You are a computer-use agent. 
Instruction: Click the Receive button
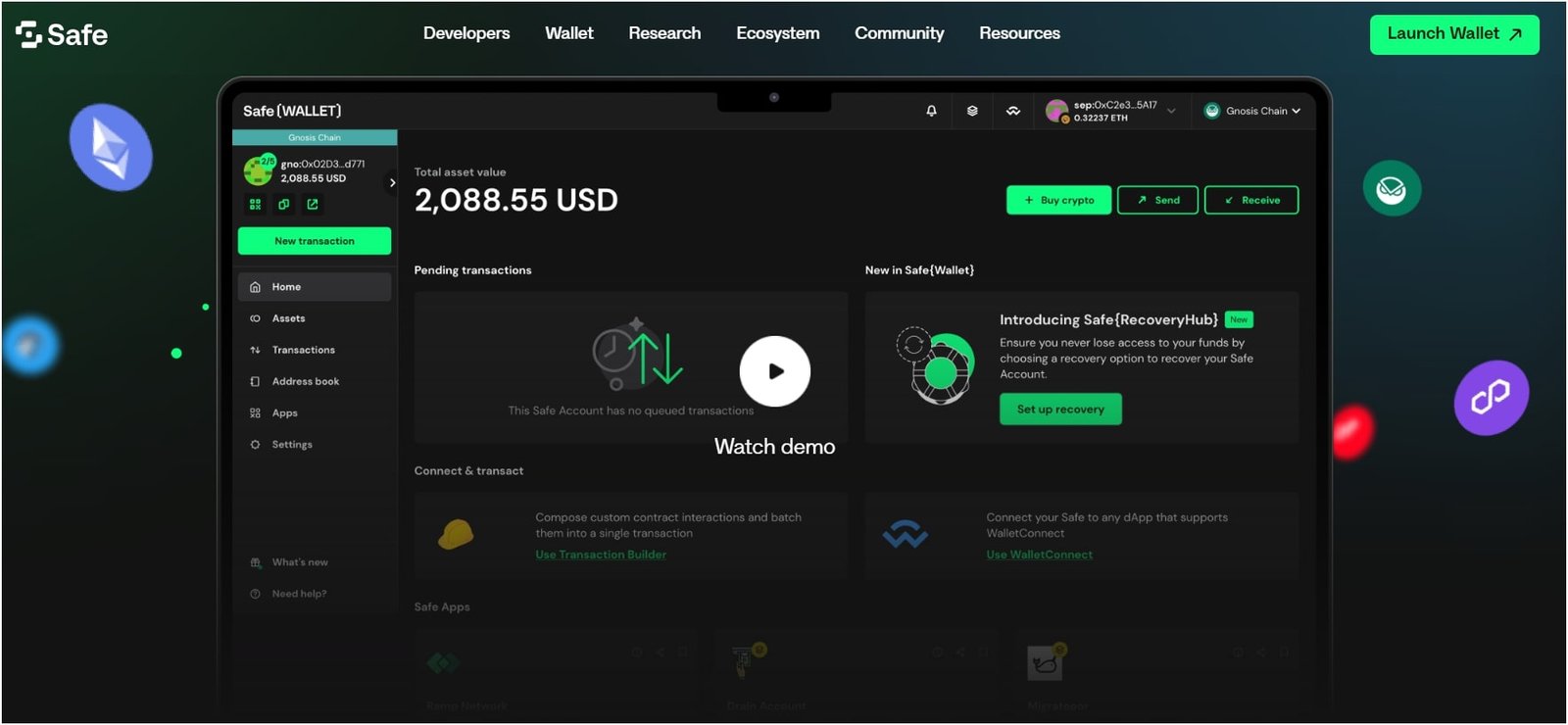click(x=1251, y=200)
